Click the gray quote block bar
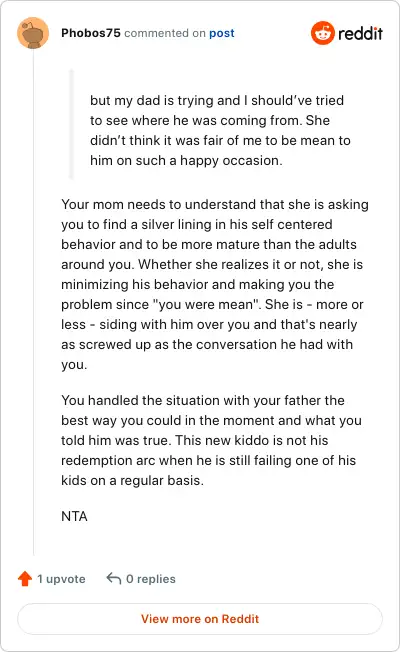This screenshot has width=400, height=652. pos(71,124)
